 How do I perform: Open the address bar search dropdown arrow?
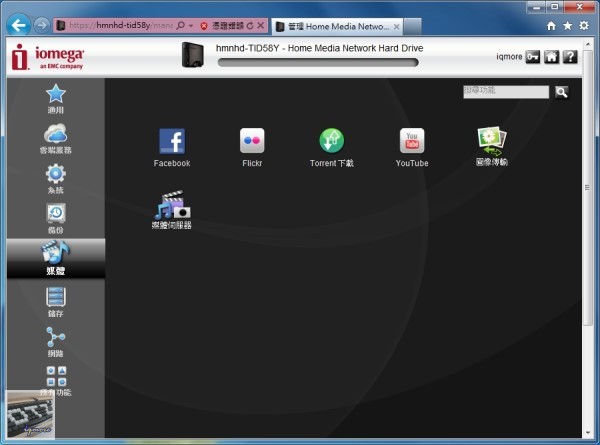coord(191,26)
